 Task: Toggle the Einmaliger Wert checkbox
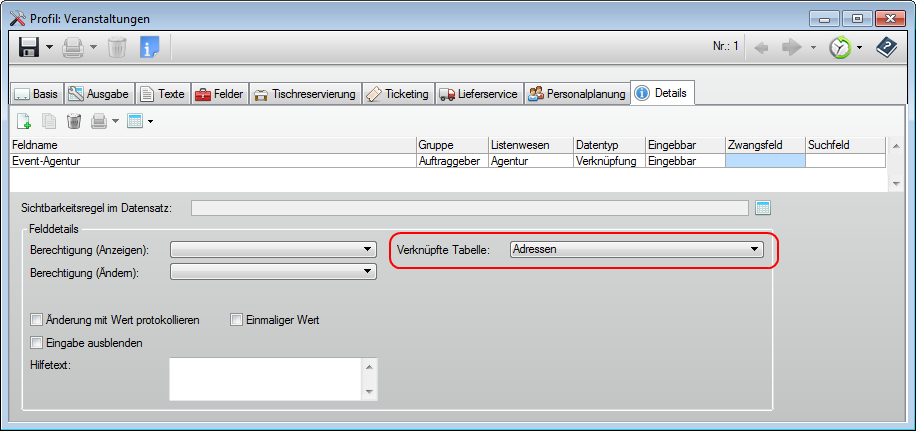(x=237, y=320)
